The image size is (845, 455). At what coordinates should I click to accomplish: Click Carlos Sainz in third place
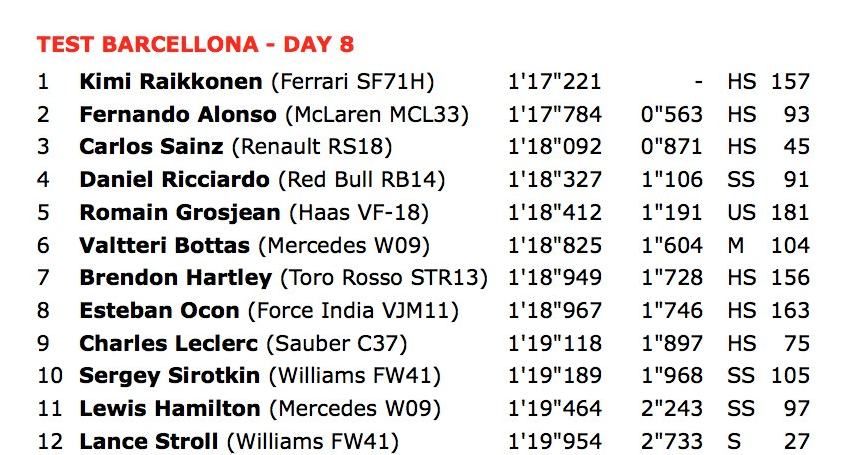(151, 147)
